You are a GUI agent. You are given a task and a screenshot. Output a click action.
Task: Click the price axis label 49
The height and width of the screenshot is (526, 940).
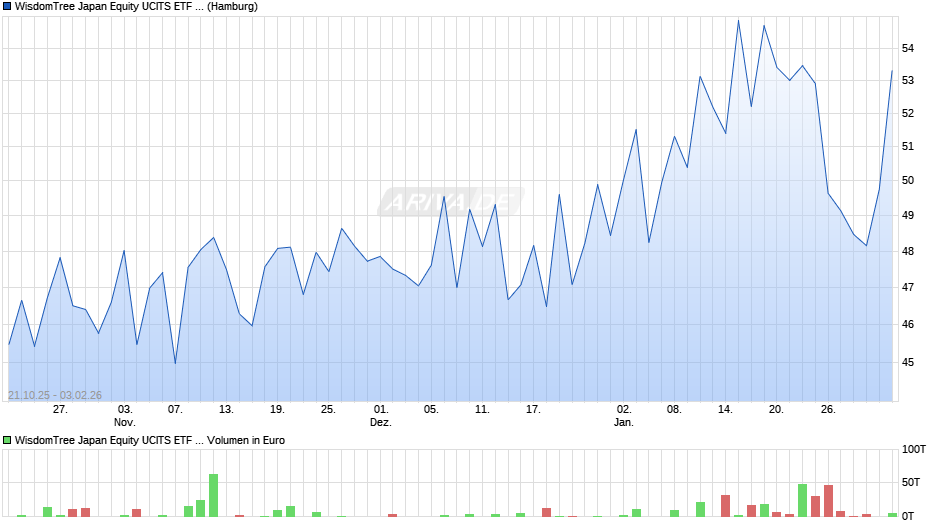click(908, 215)
